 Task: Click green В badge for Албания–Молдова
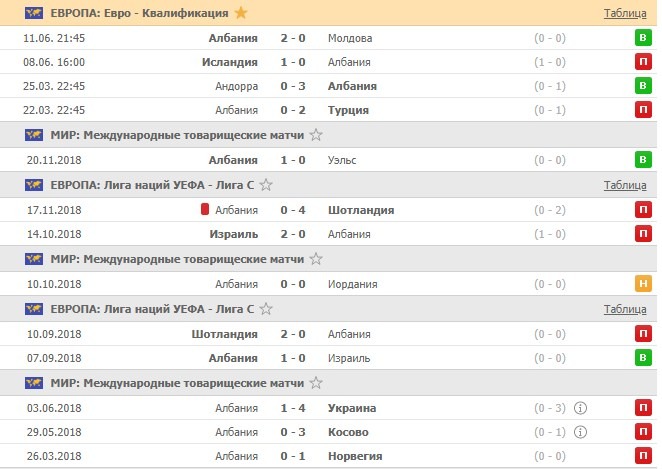click(x=641, y=38)
